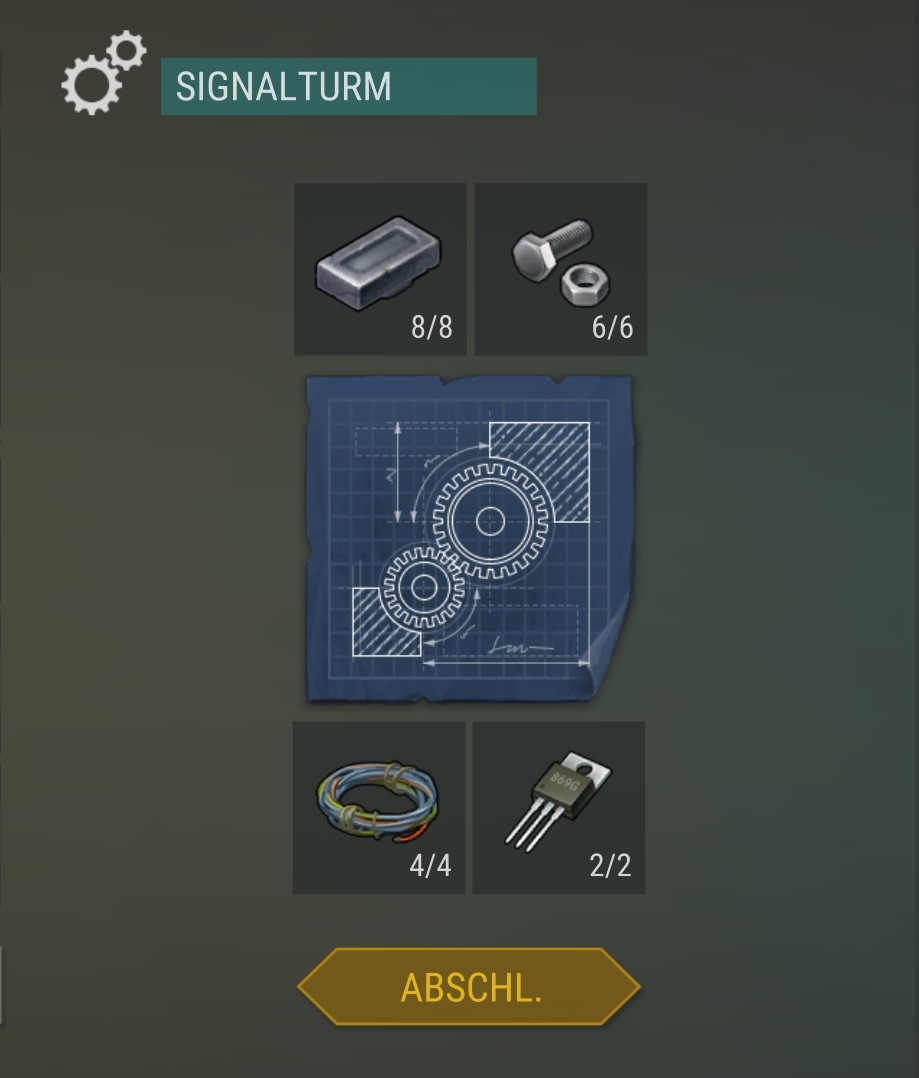Click the large cogwheel on the blueprint

490,520
